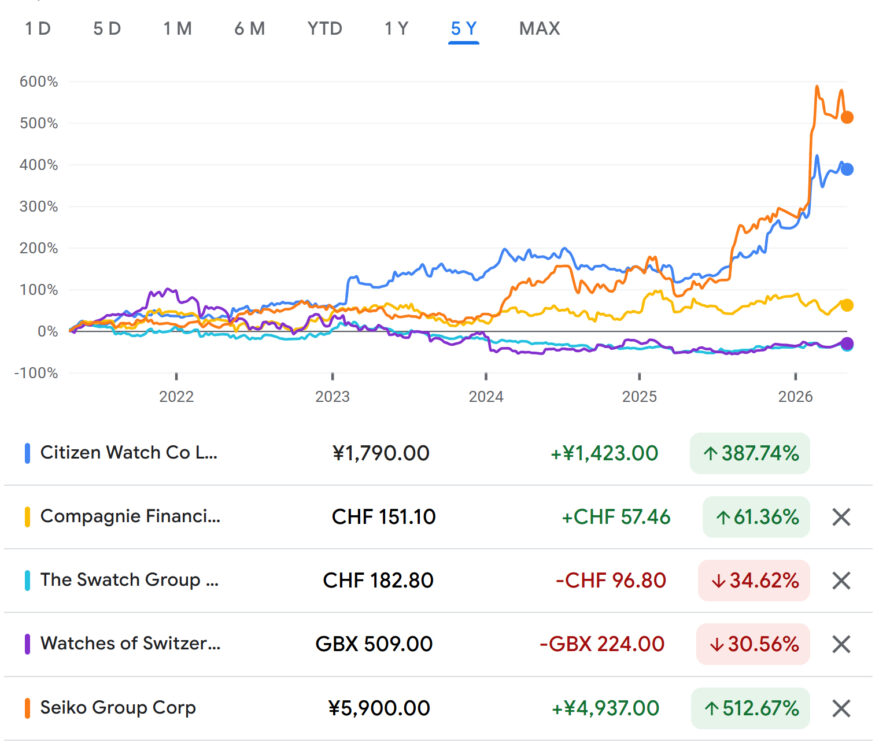The height and width of the screenshot is (750, 879).
Task: Select the 5D time range tab
Action: 107,28
